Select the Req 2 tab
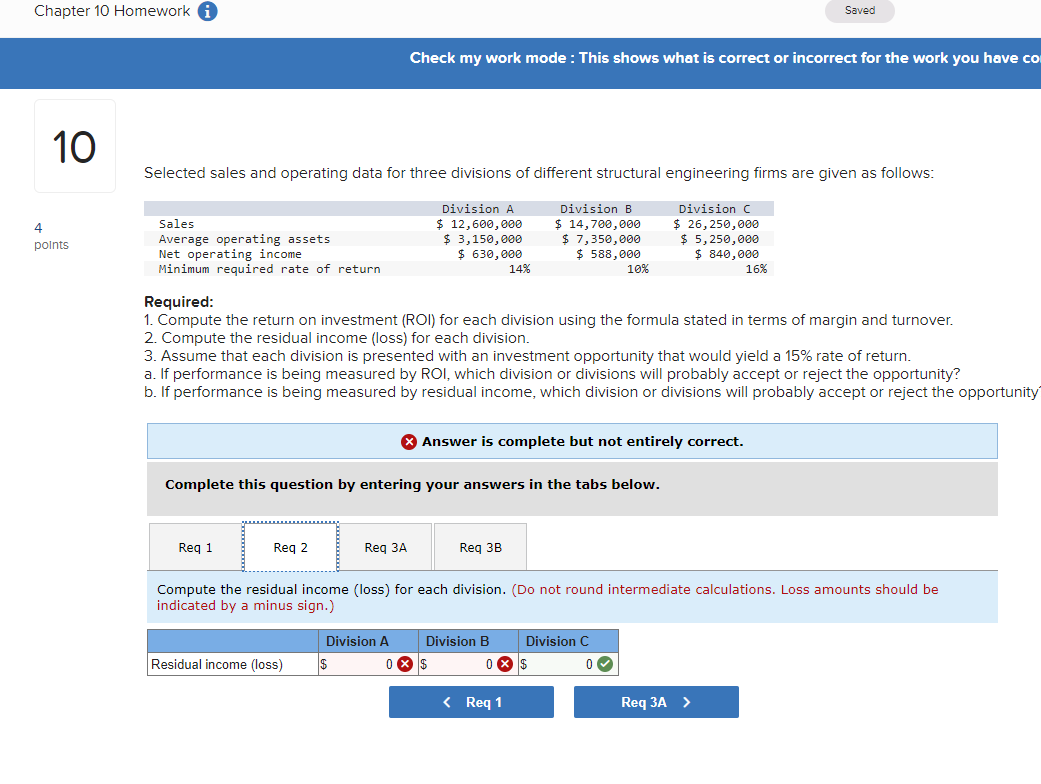 click(290, 546)
